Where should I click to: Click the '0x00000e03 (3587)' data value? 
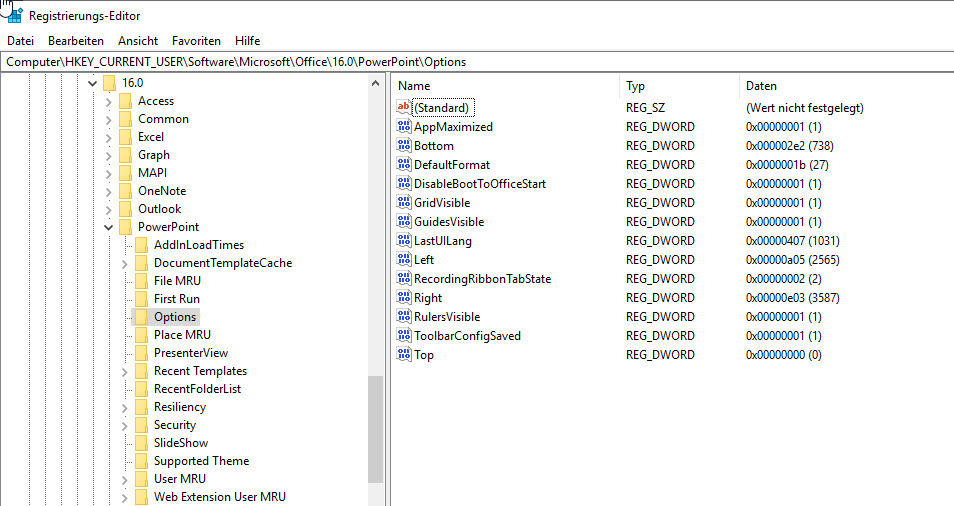pyautogui.click(x=793, y=298)
